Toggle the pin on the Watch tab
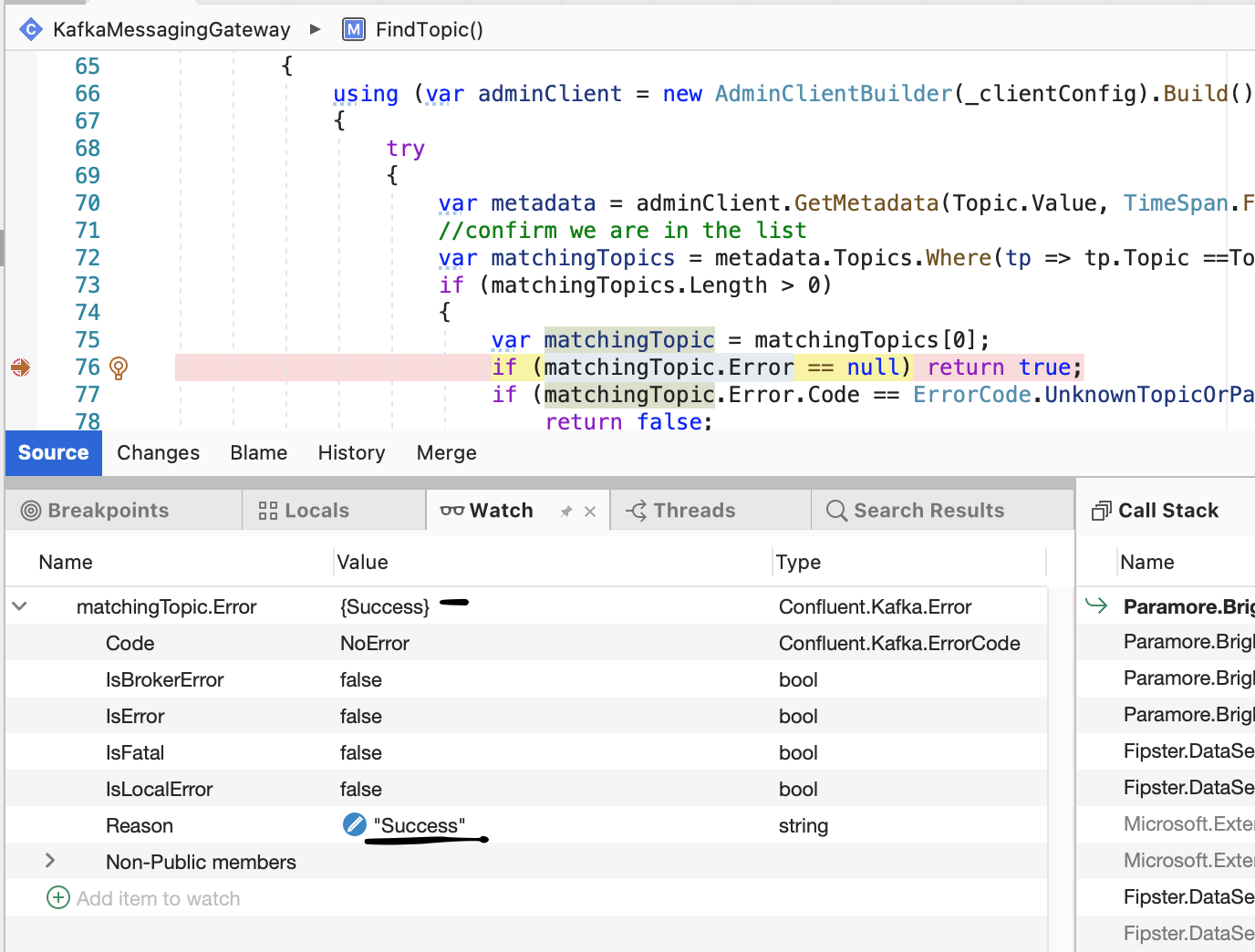Screen dimensions: 1255x952 click(x=565, y=511)
